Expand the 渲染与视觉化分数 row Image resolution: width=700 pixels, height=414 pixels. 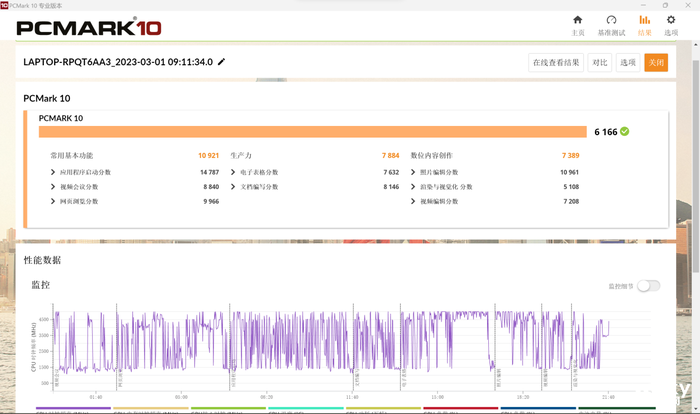(413, 187)
